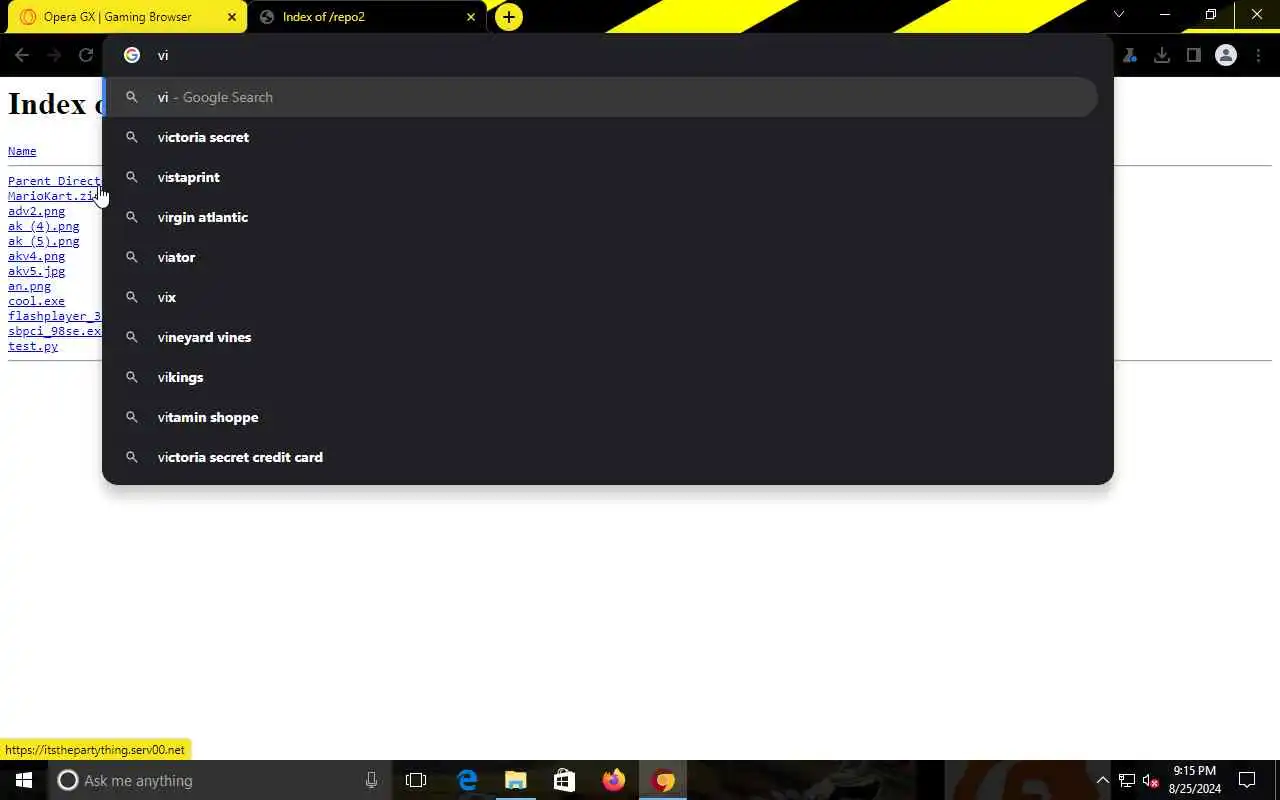Open Chrome Labs flask icon
The width and height of the screenshot is (1280, 800).
(1130, 56)
